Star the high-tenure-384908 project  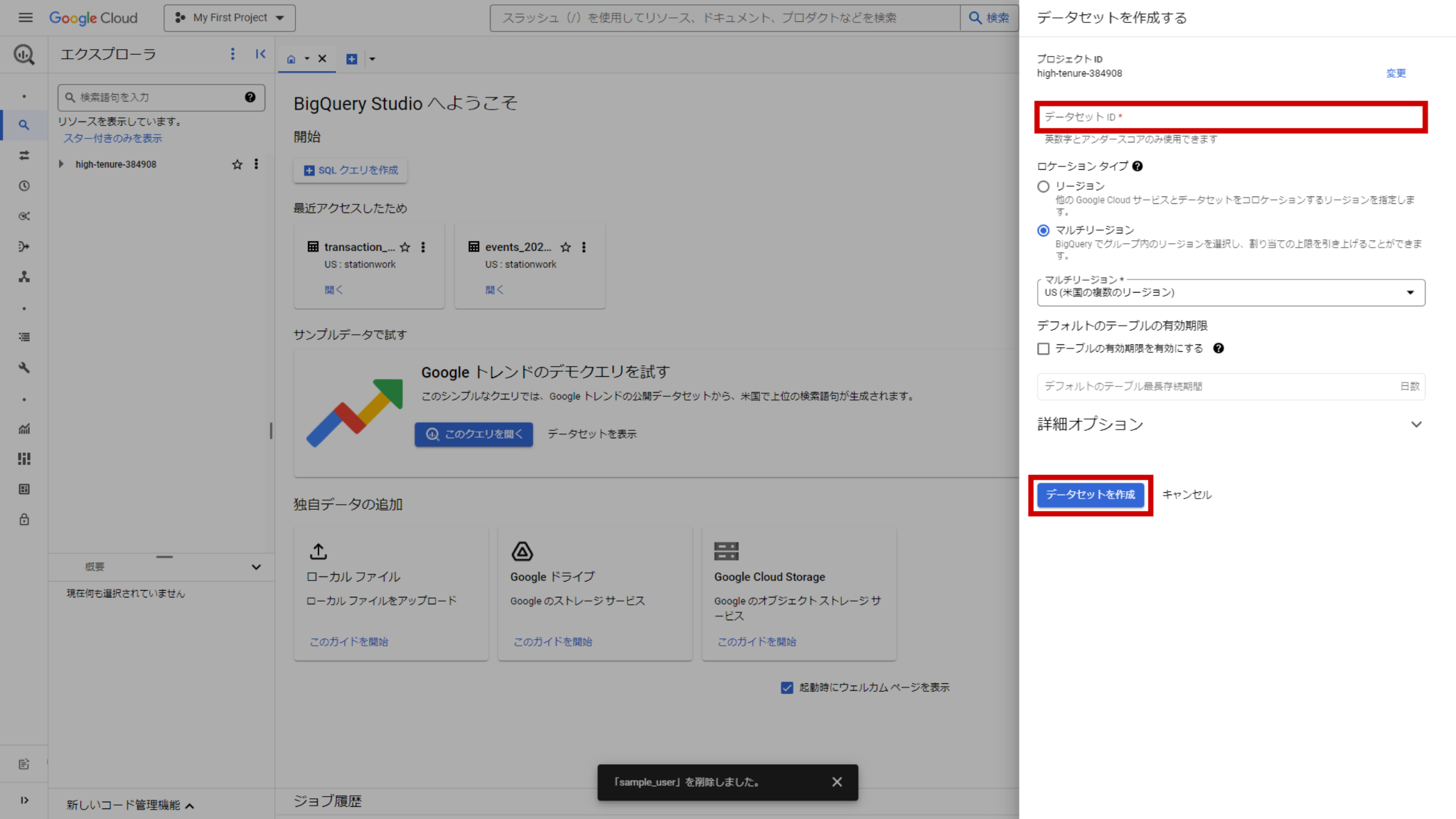click(x=237, y=164)
